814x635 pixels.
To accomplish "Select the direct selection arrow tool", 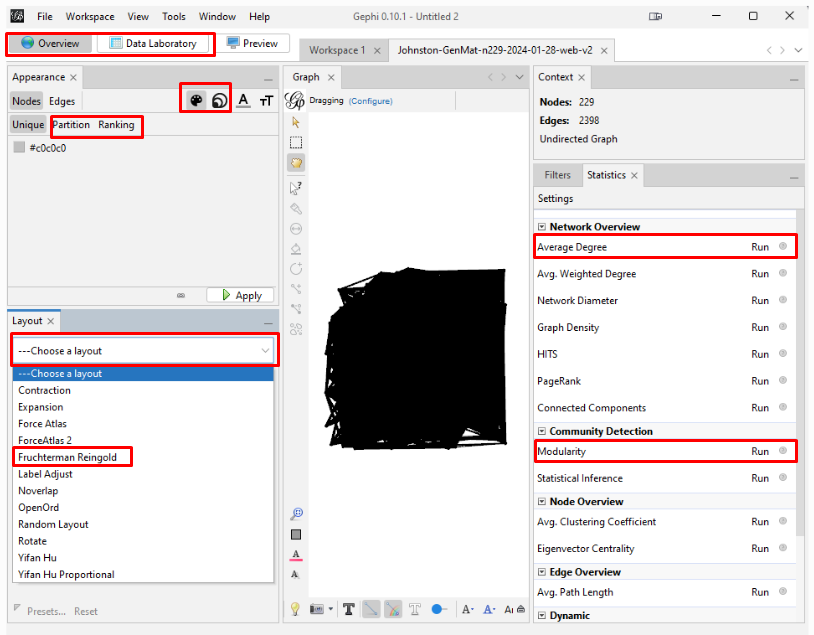I will [296, 123].
